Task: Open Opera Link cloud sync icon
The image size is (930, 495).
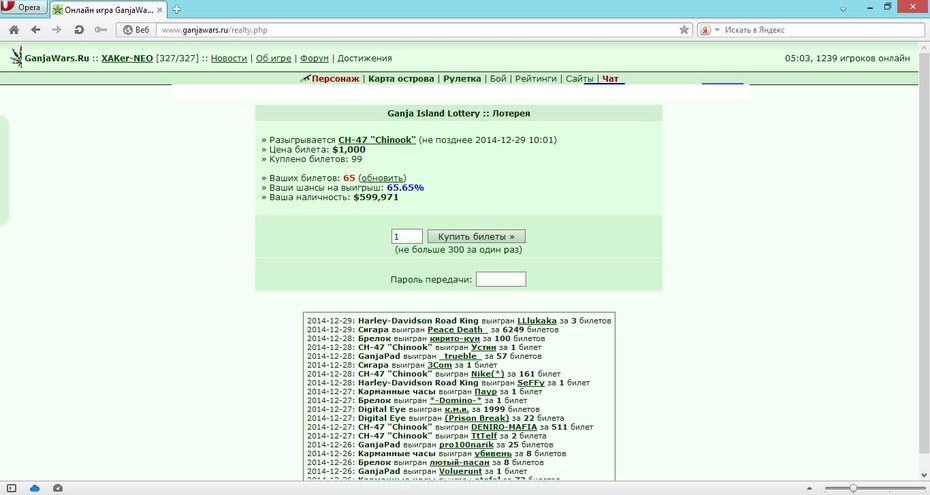Action: 34,488
